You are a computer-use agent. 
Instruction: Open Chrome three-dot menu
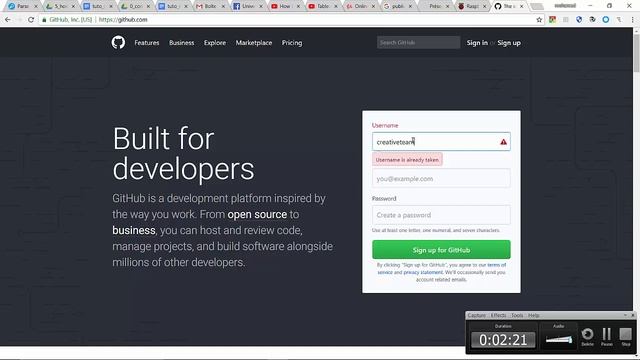click(x=633, y=20)
